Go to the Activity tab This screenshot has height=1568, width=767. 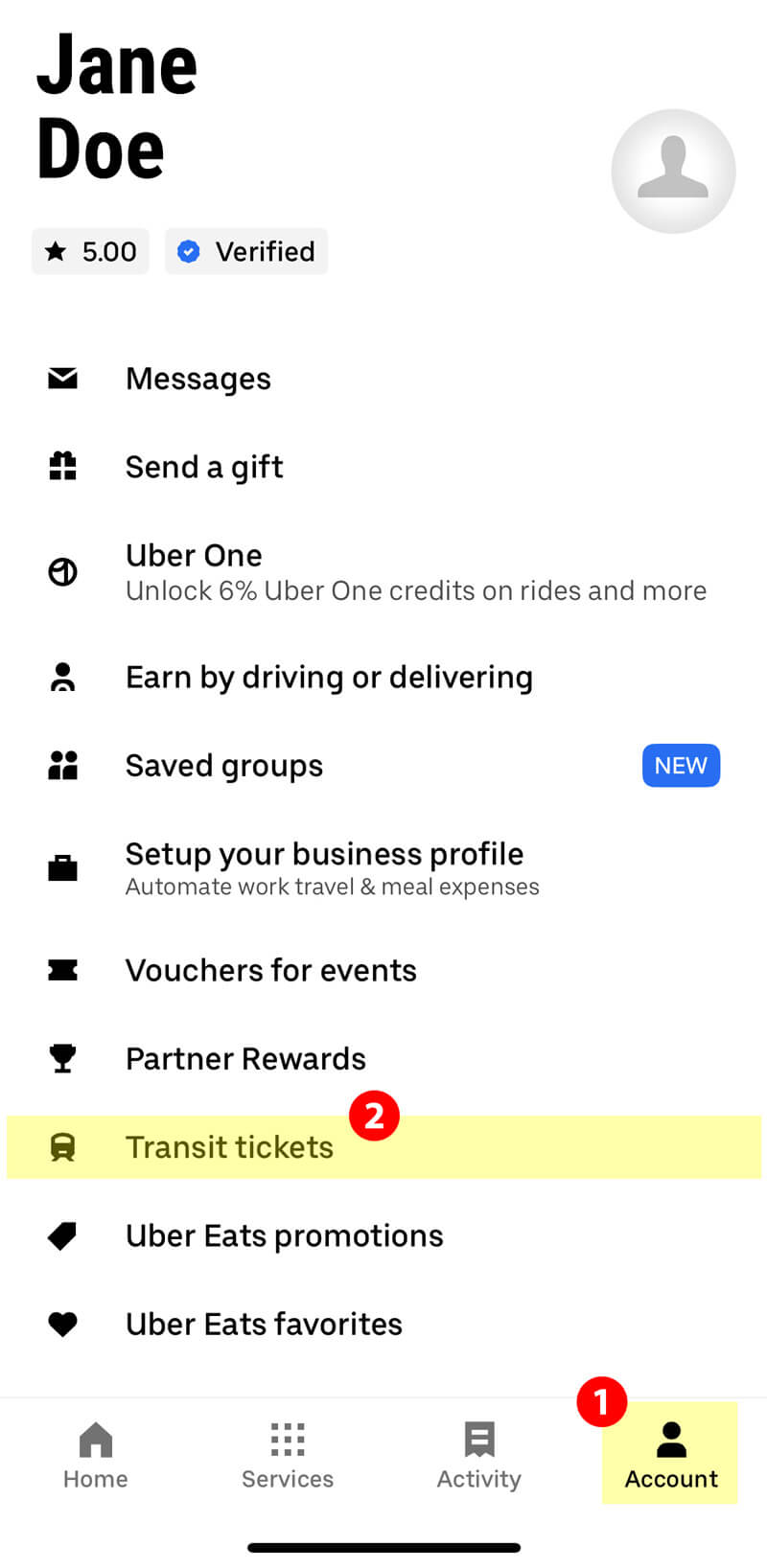pos(479,1455)
